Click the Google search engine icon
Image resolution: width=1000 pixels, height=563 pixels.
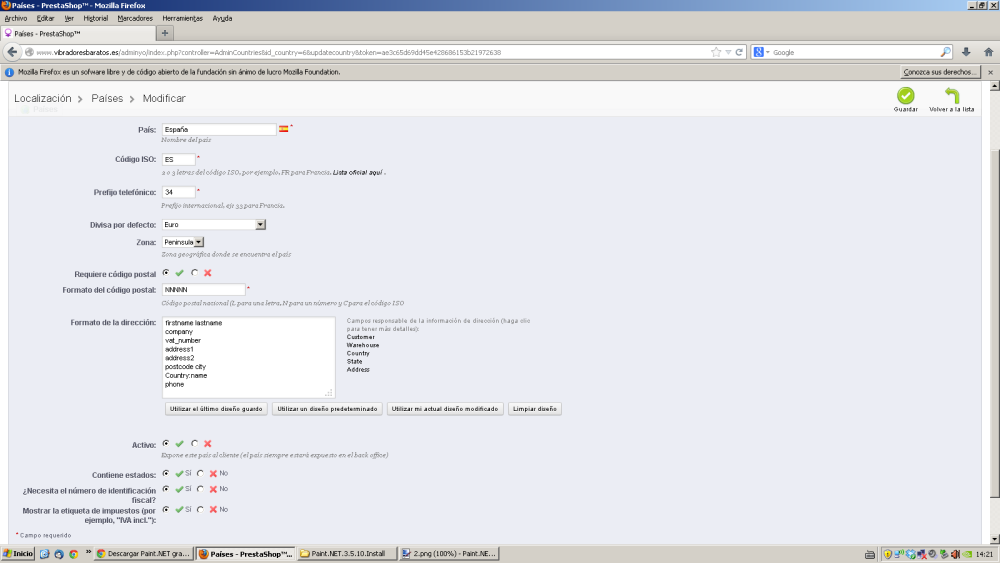click(x=758, y=52)
